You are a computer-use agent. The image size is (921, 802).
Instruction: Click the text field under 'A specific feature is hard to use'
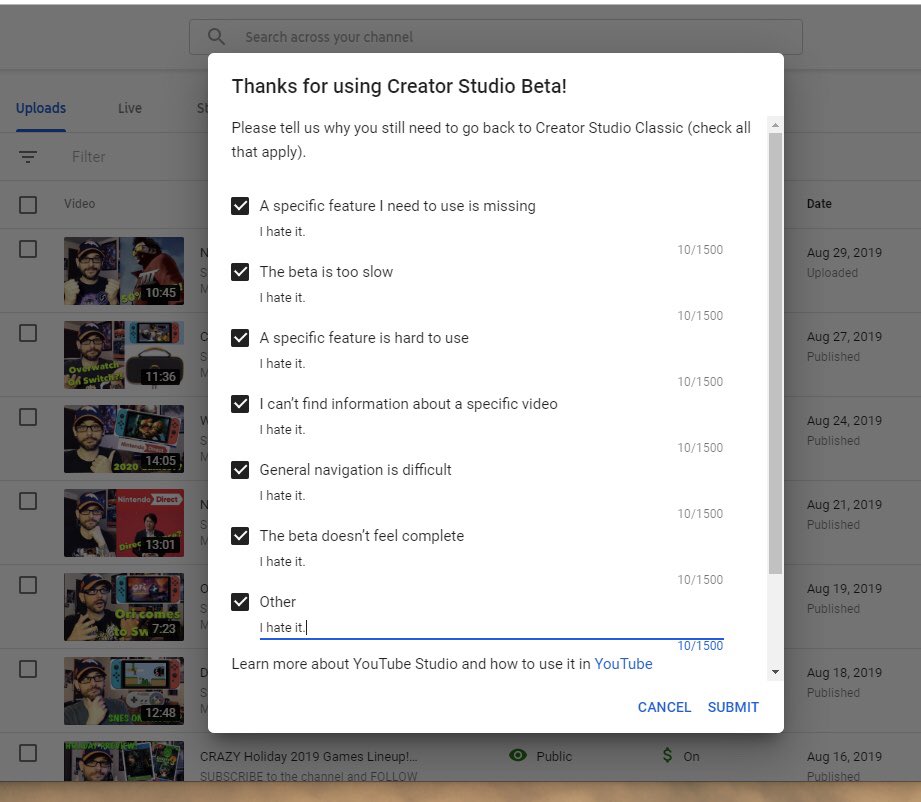click(x=492, y=363)
